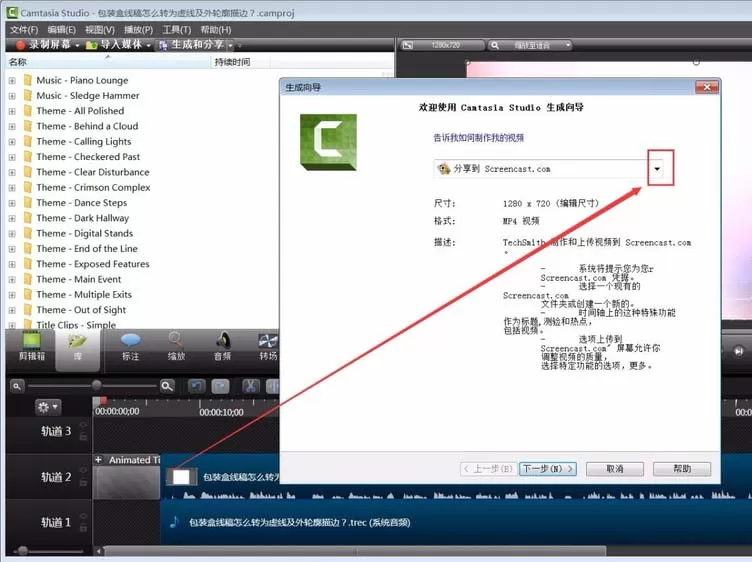The width and height of the screenshot is (752, 562).
Task: Click the next-clip playback button
Action: (x=739, y=351)
